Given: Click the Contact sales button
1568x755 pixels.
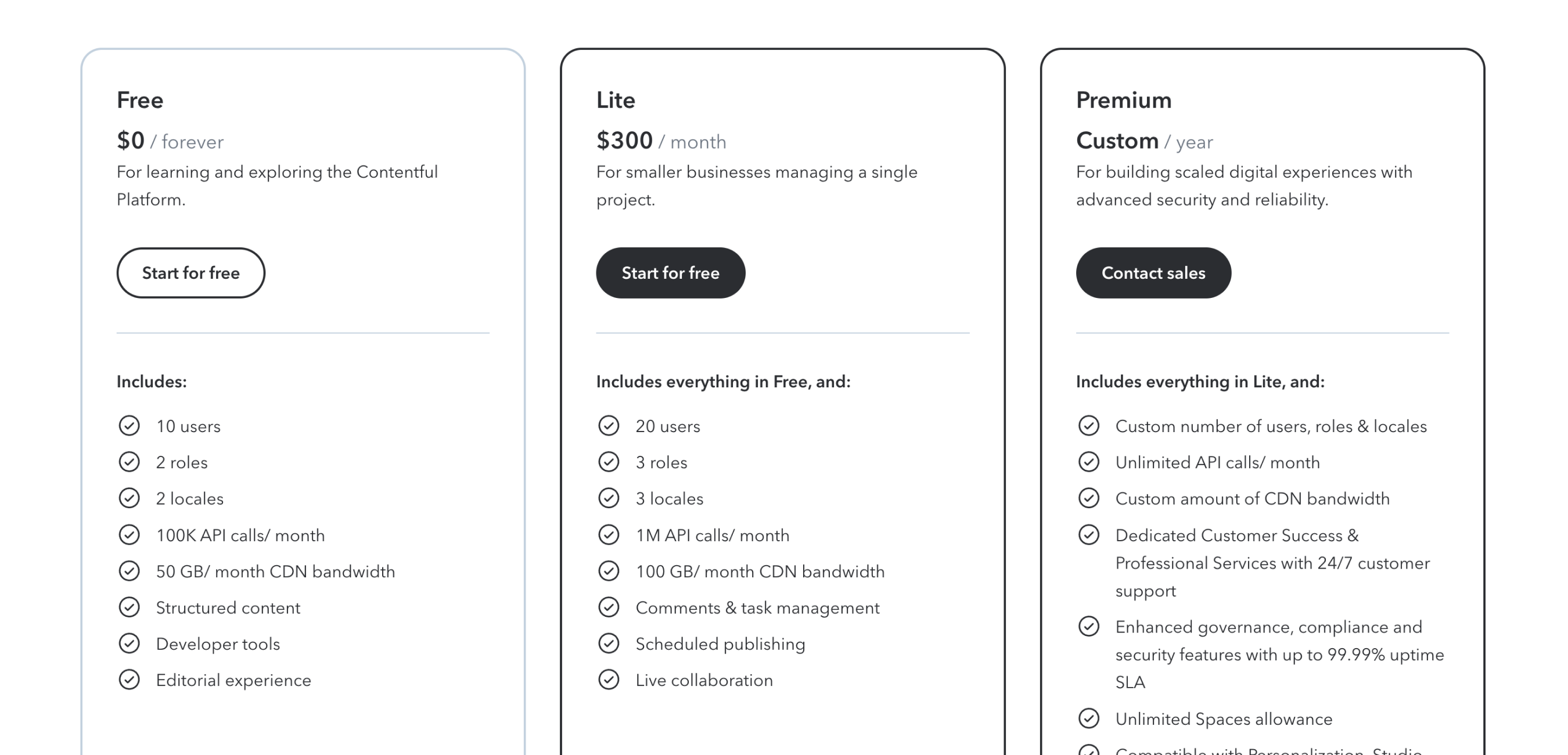Looking at the screenshot, I should [1153, 273].
